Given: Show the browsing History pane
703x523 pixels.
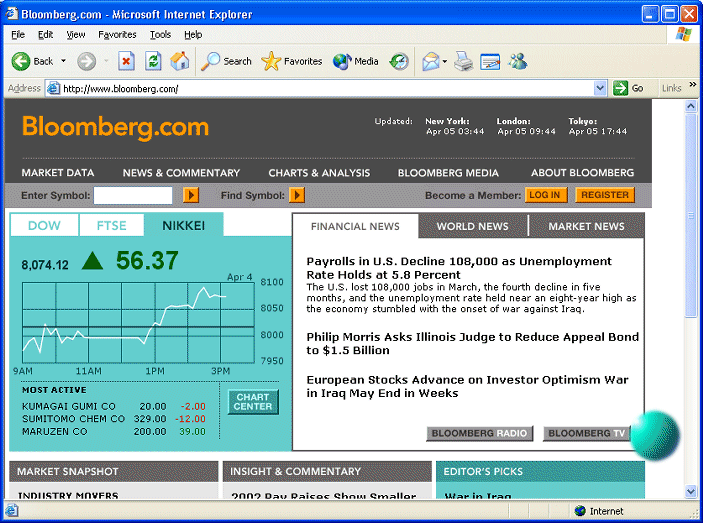Looking at the screenshot, I should point(399,61).
